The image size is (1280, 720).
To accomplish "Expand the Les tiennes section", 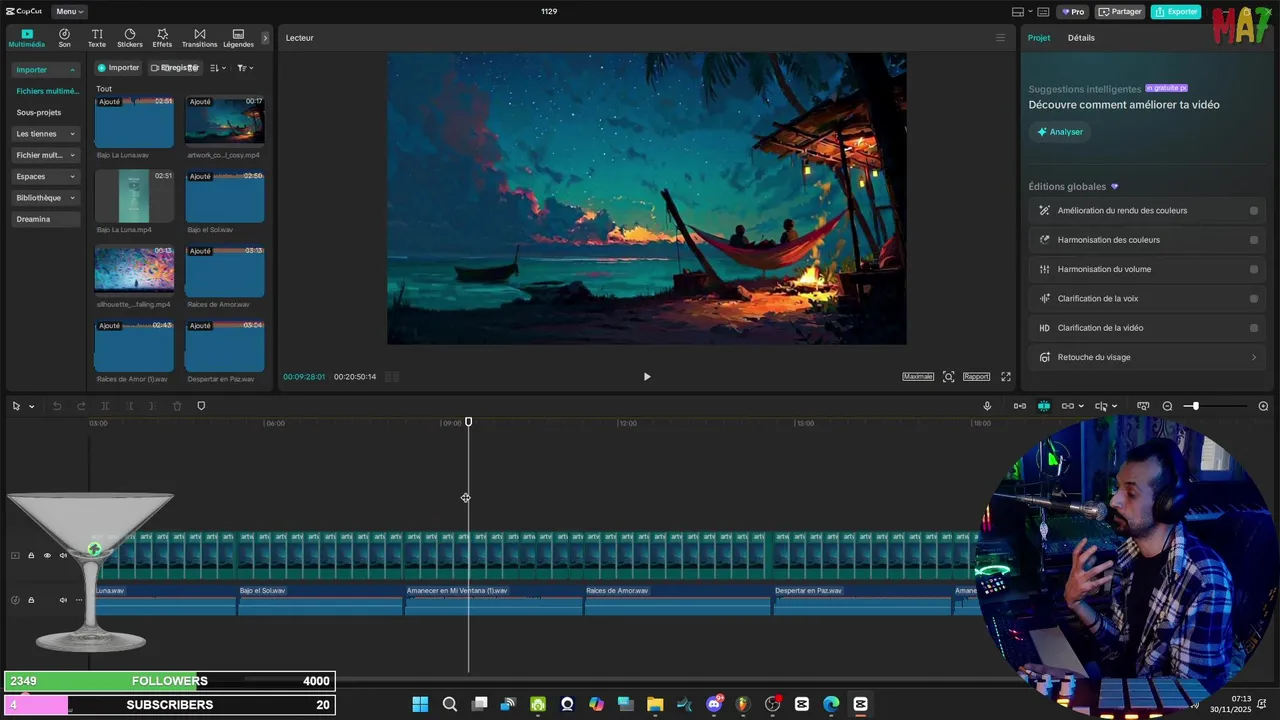I will pos(45,134).
